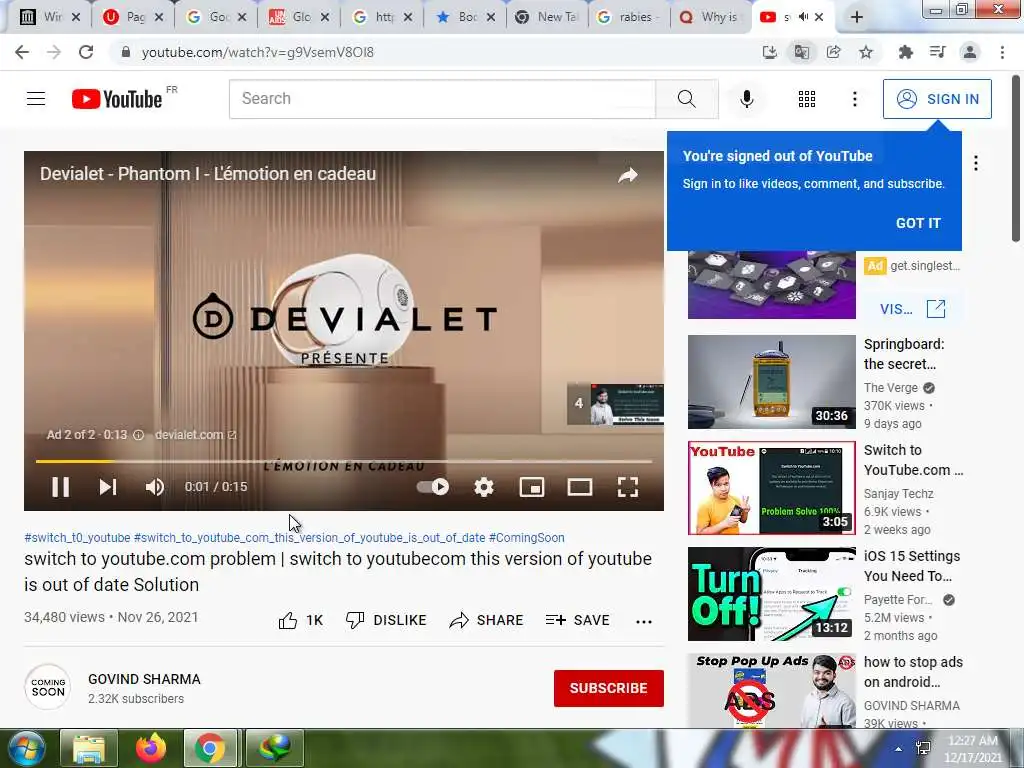Open Chrome profile avatar

coord(970,52)
